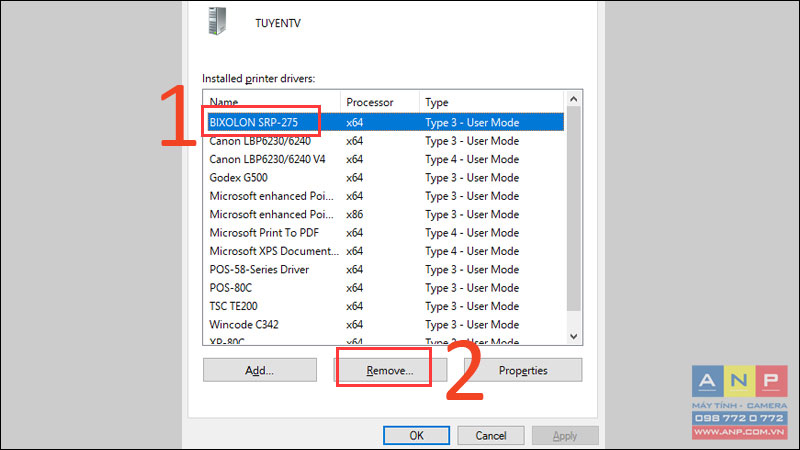The width and height of the screenshot is (800, 450).
Task: Select the Canon LBP6230/6240 driver
Action: [260, 141]
